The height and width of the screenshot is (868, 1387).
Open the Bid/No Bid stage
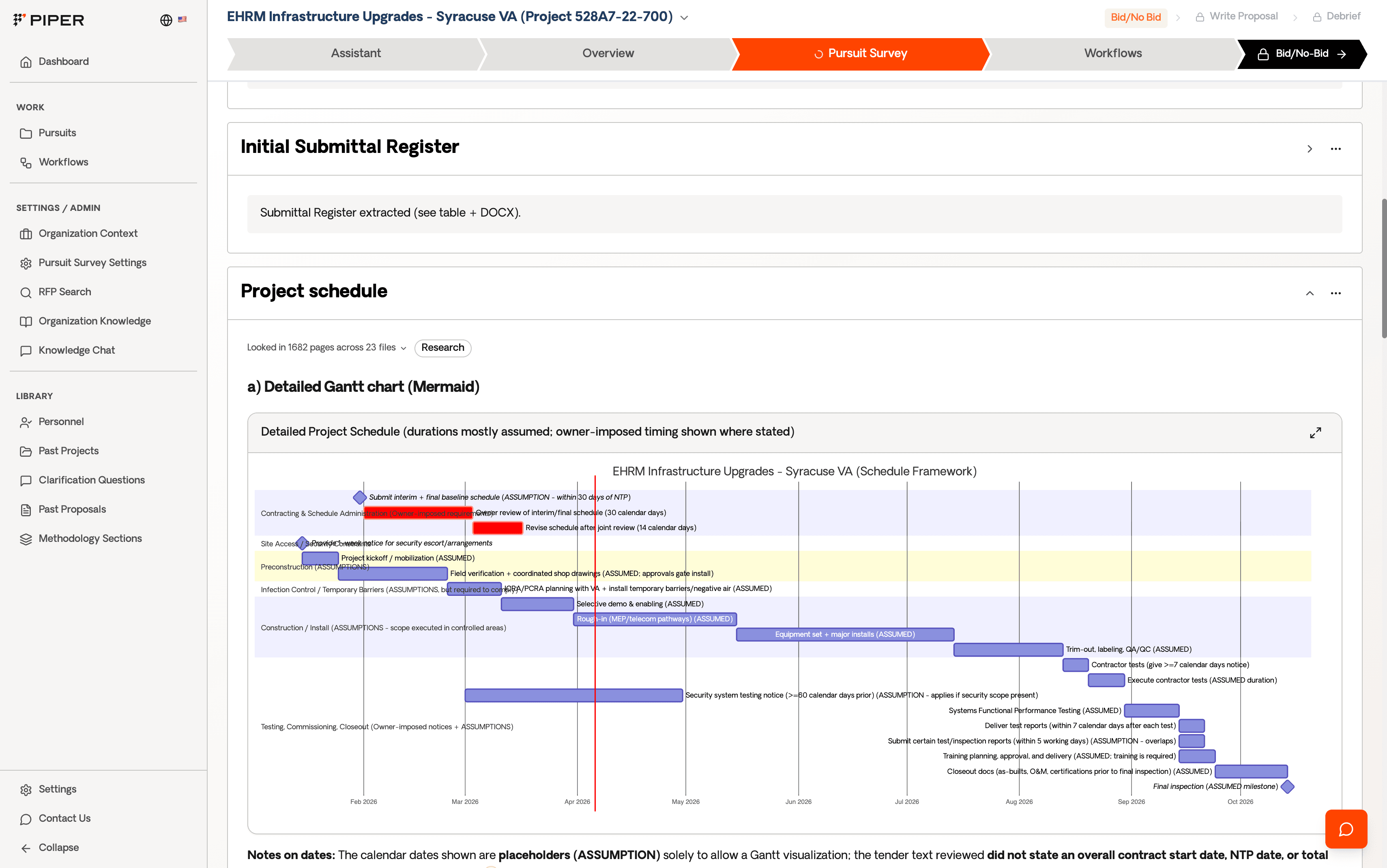coord(1136,17)
